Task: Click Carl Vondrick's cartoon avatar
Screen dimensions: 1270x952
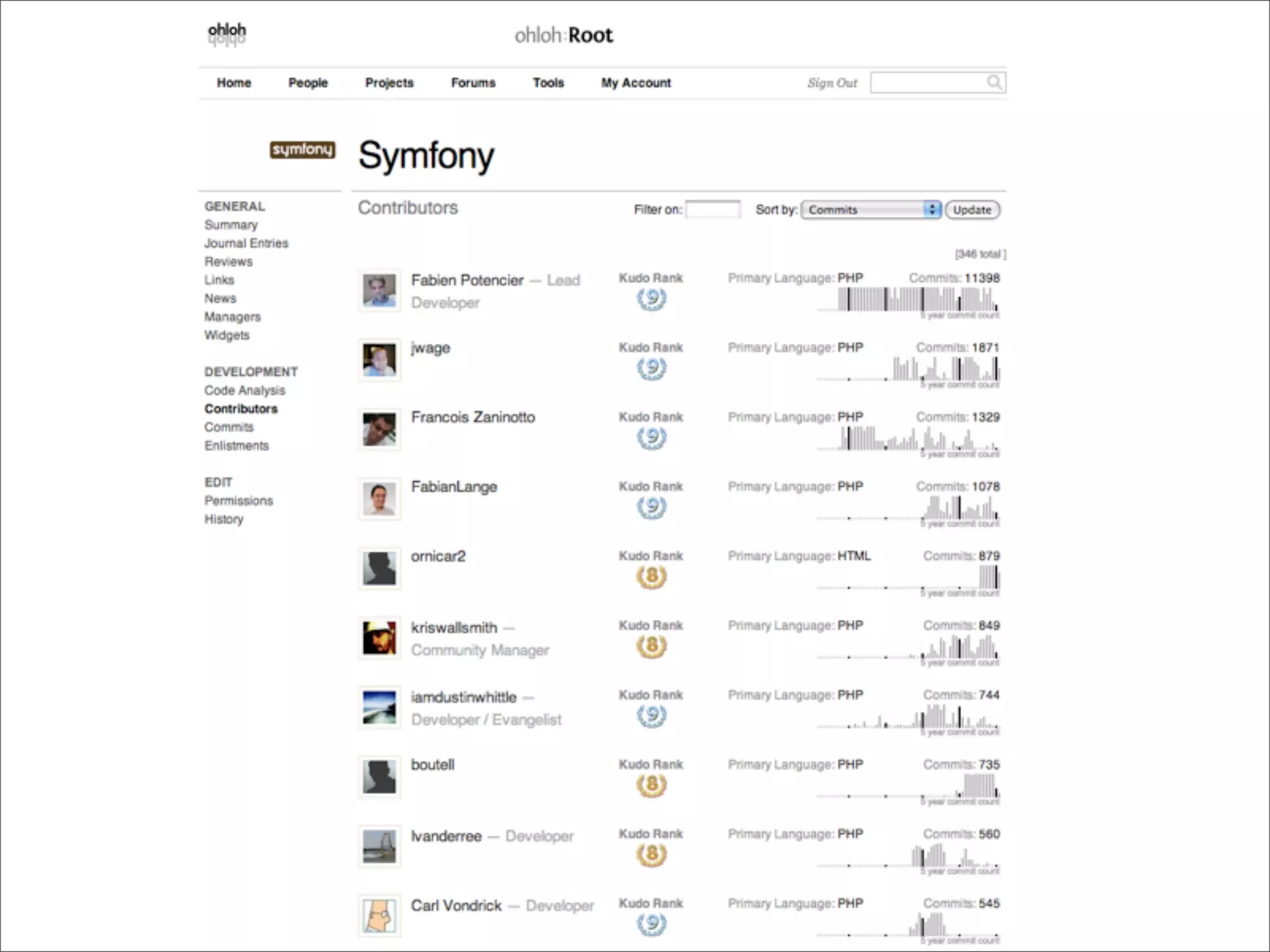Action: (379, 915)
